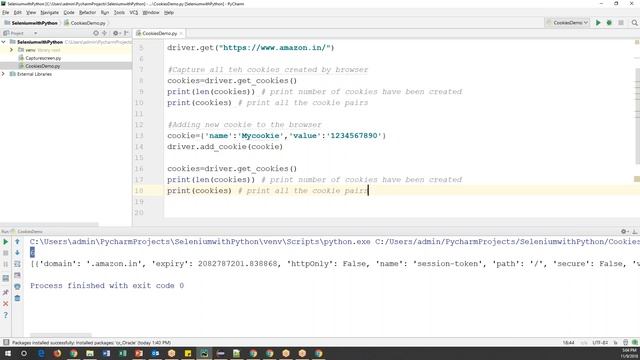Click the yellow warning marker in editor stripe
The height and width of the screenshot is (360, 640).
coord(637,179)
